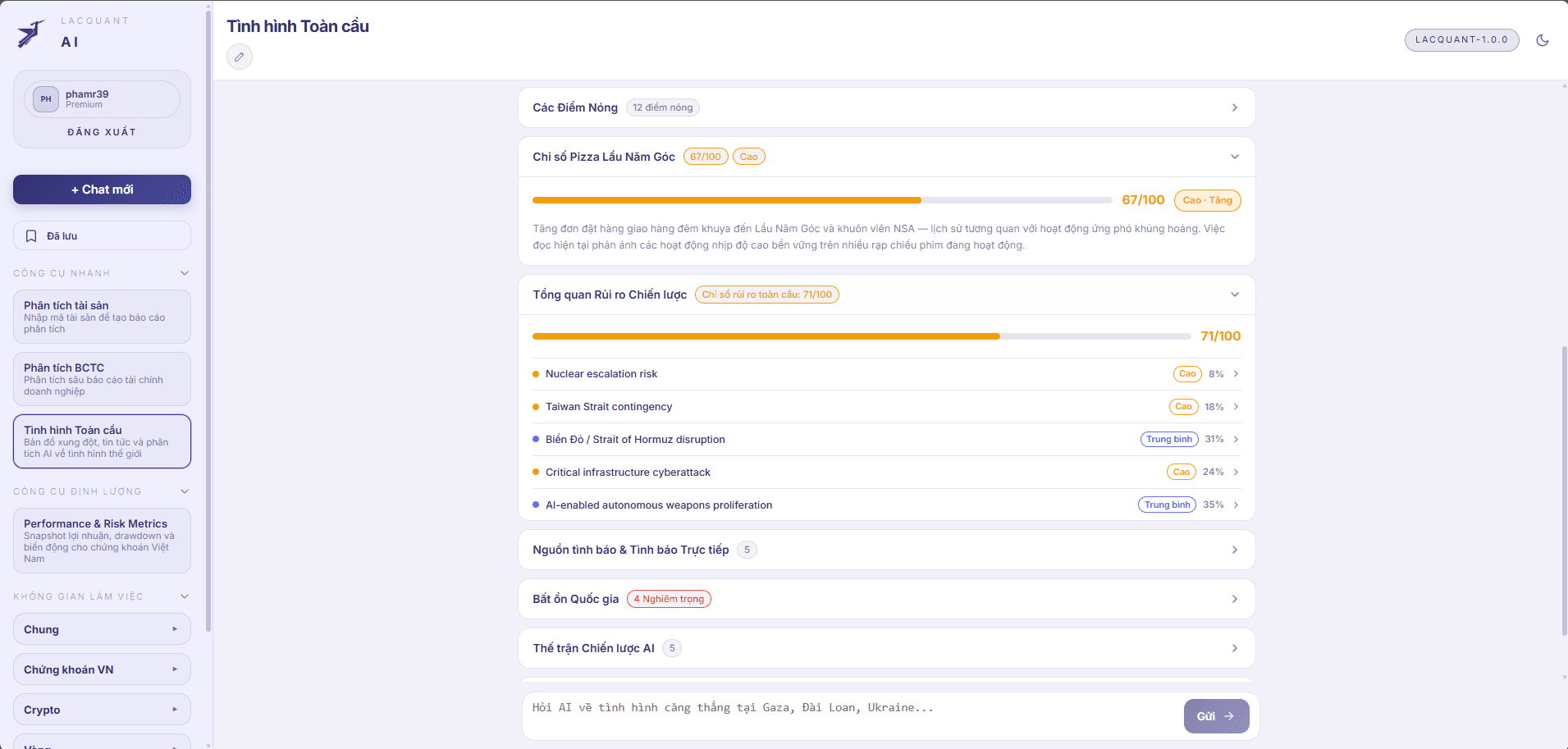
Task: Click the pencil edit icon under the title
Action: 239,57
